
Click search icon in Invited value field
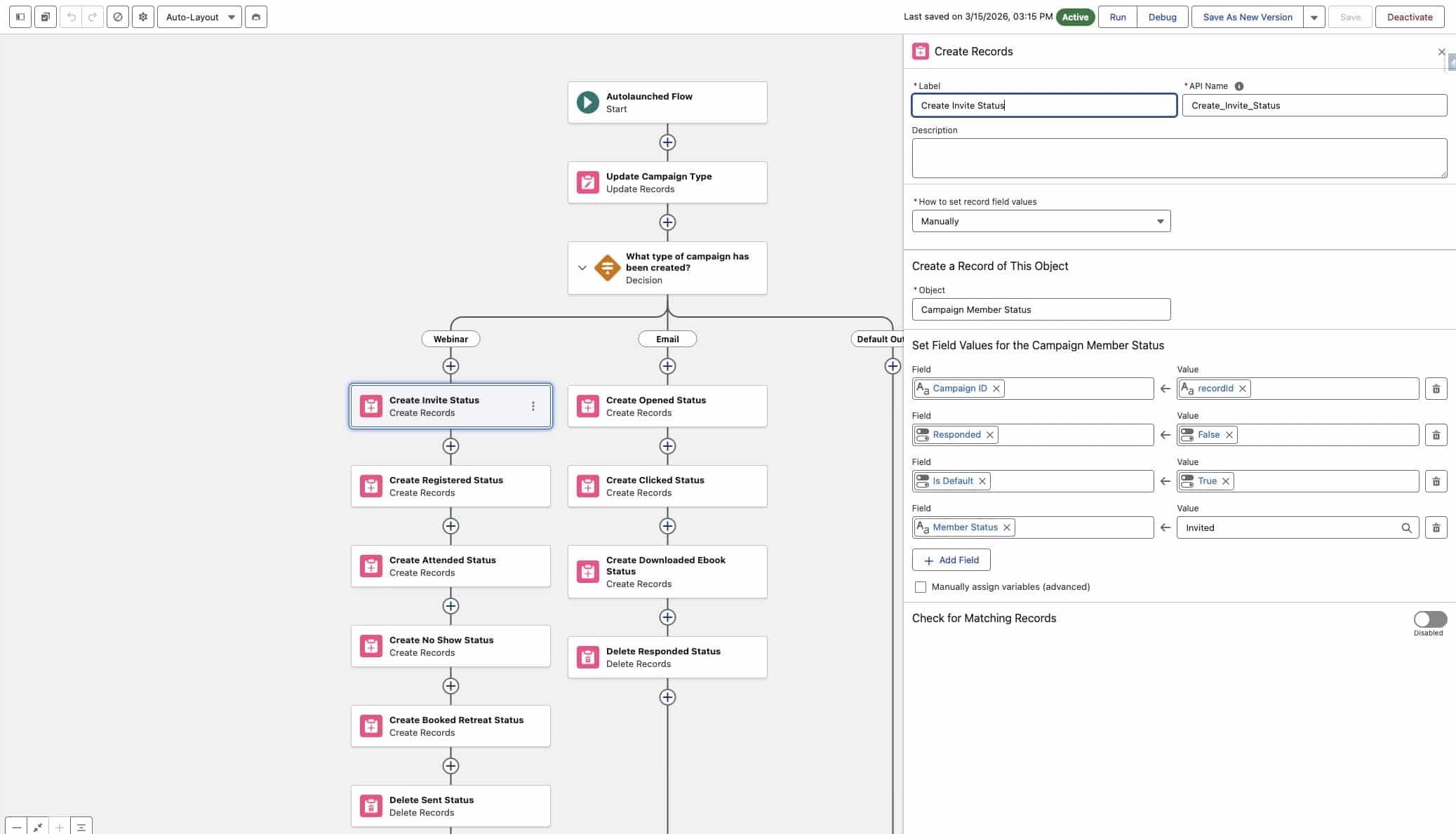(x=1406, y=528)
